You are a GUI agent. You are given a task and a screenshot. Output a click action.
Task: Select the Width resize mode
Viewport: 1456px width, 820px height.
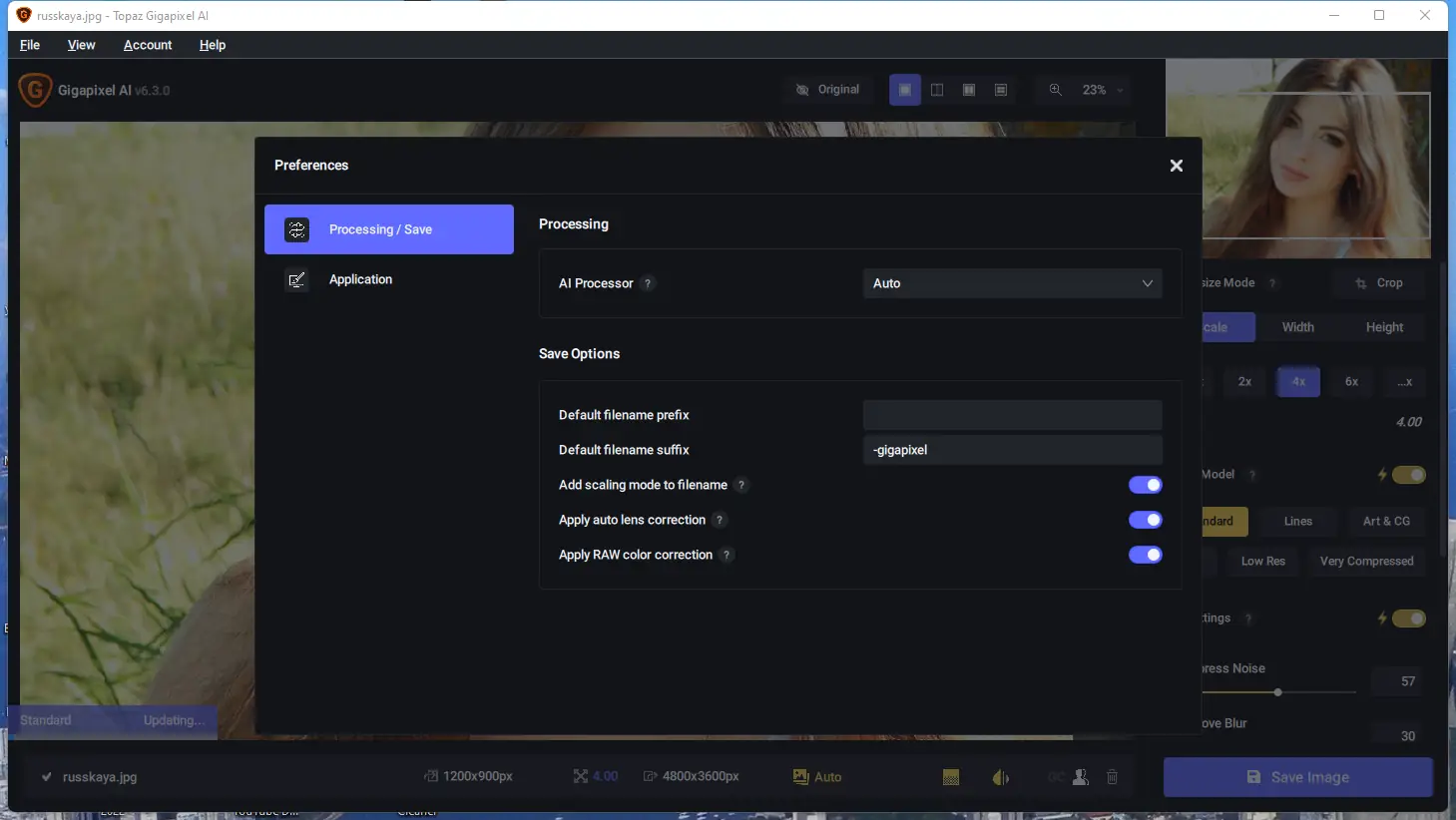1297,327
